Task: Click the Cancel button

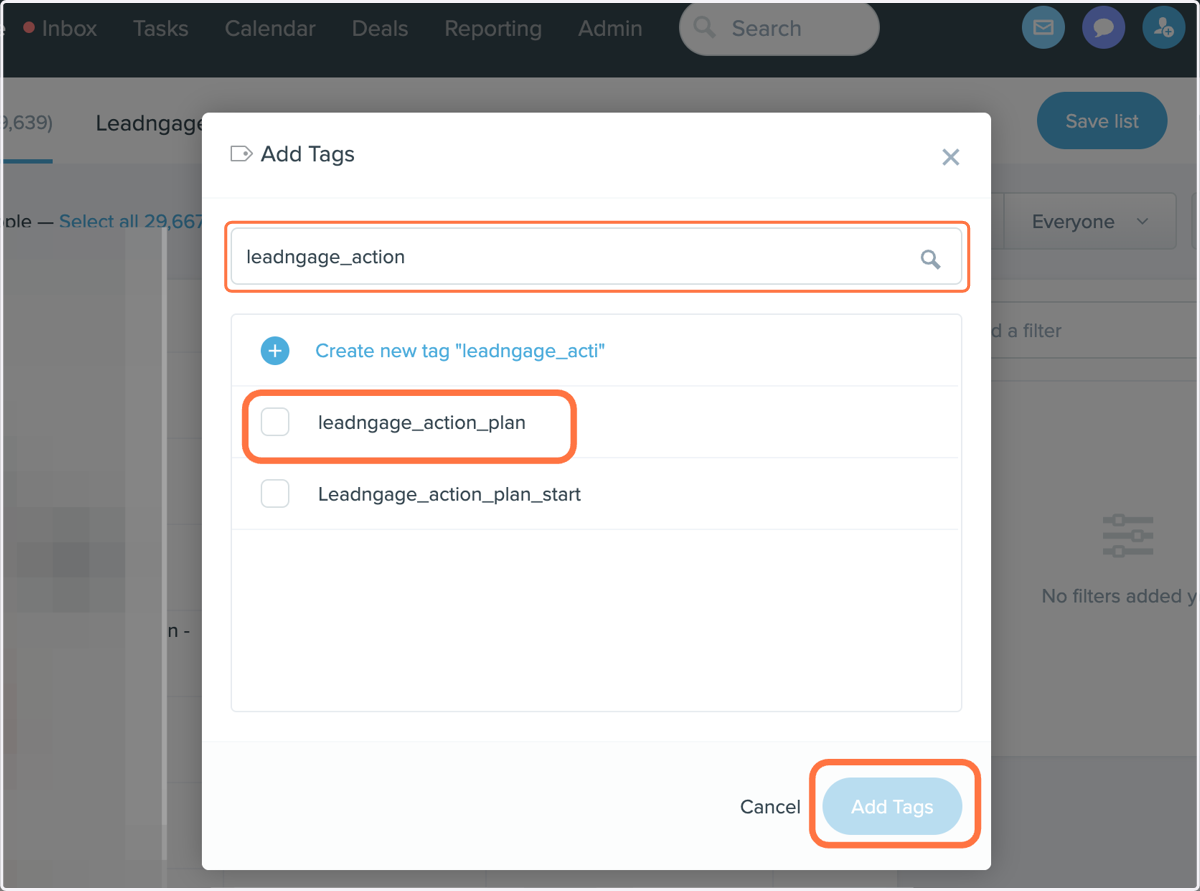Action: pyautogui.click(x=770, y=807)
